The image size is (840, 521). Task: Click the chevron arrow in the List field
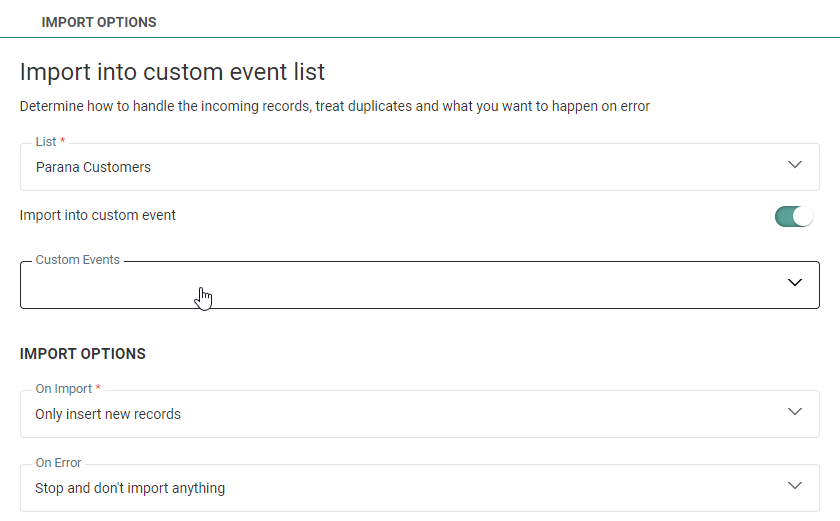795,165
